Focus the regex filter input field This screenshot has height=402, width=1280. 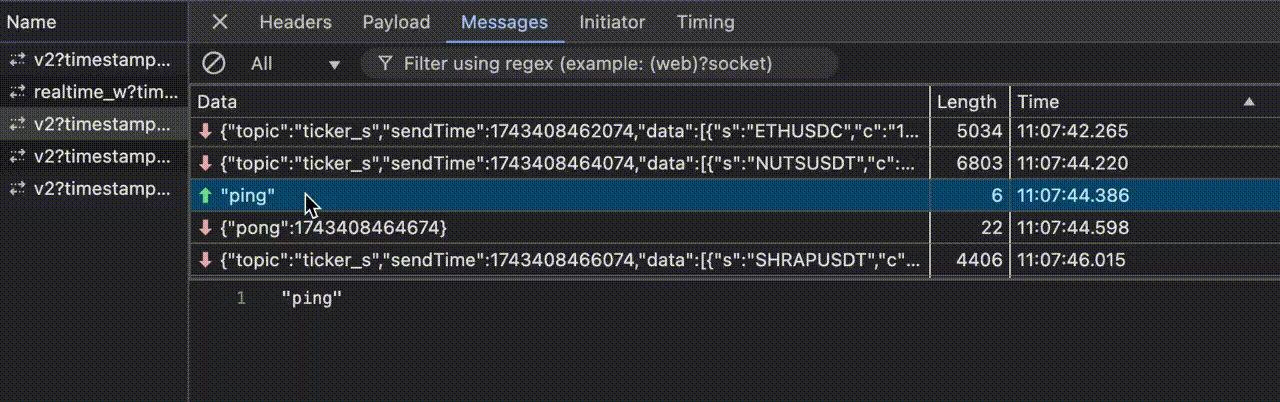[600, 64]
